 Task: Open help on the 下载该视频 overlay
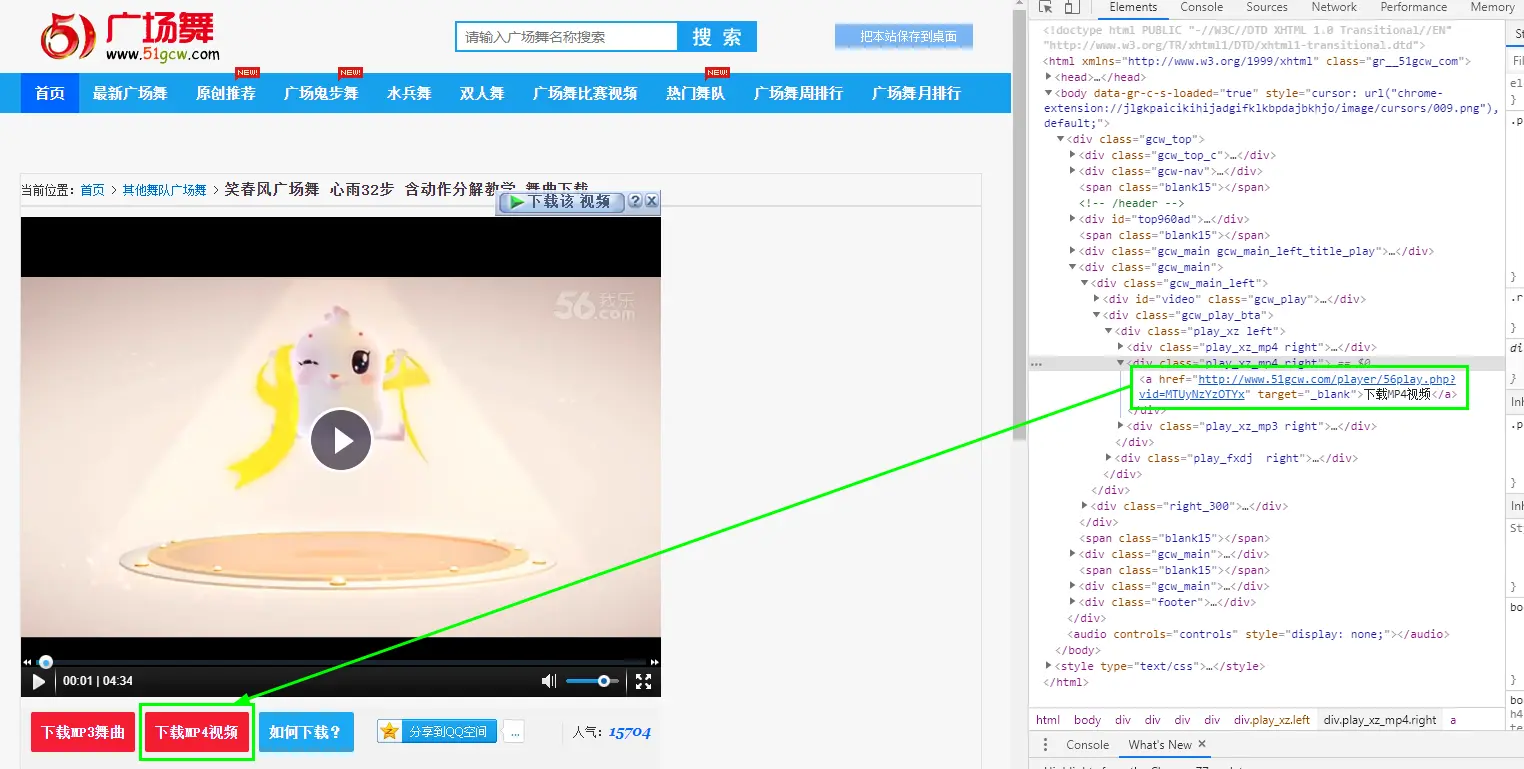pyautogui.click(x=634, y=201)
